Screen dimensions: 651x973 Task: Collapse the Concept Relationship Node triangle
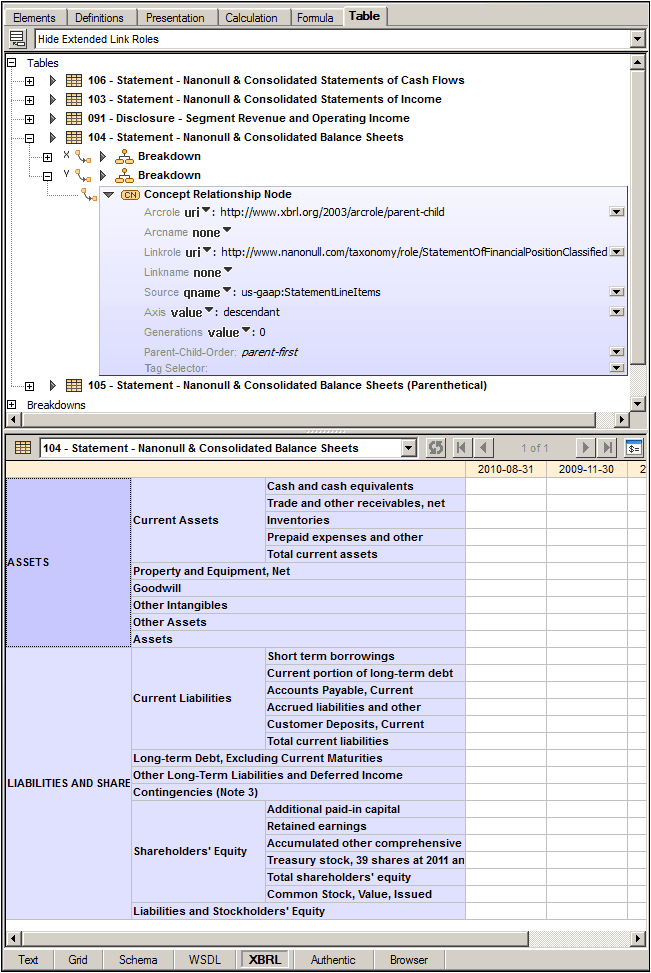point(108,195)
